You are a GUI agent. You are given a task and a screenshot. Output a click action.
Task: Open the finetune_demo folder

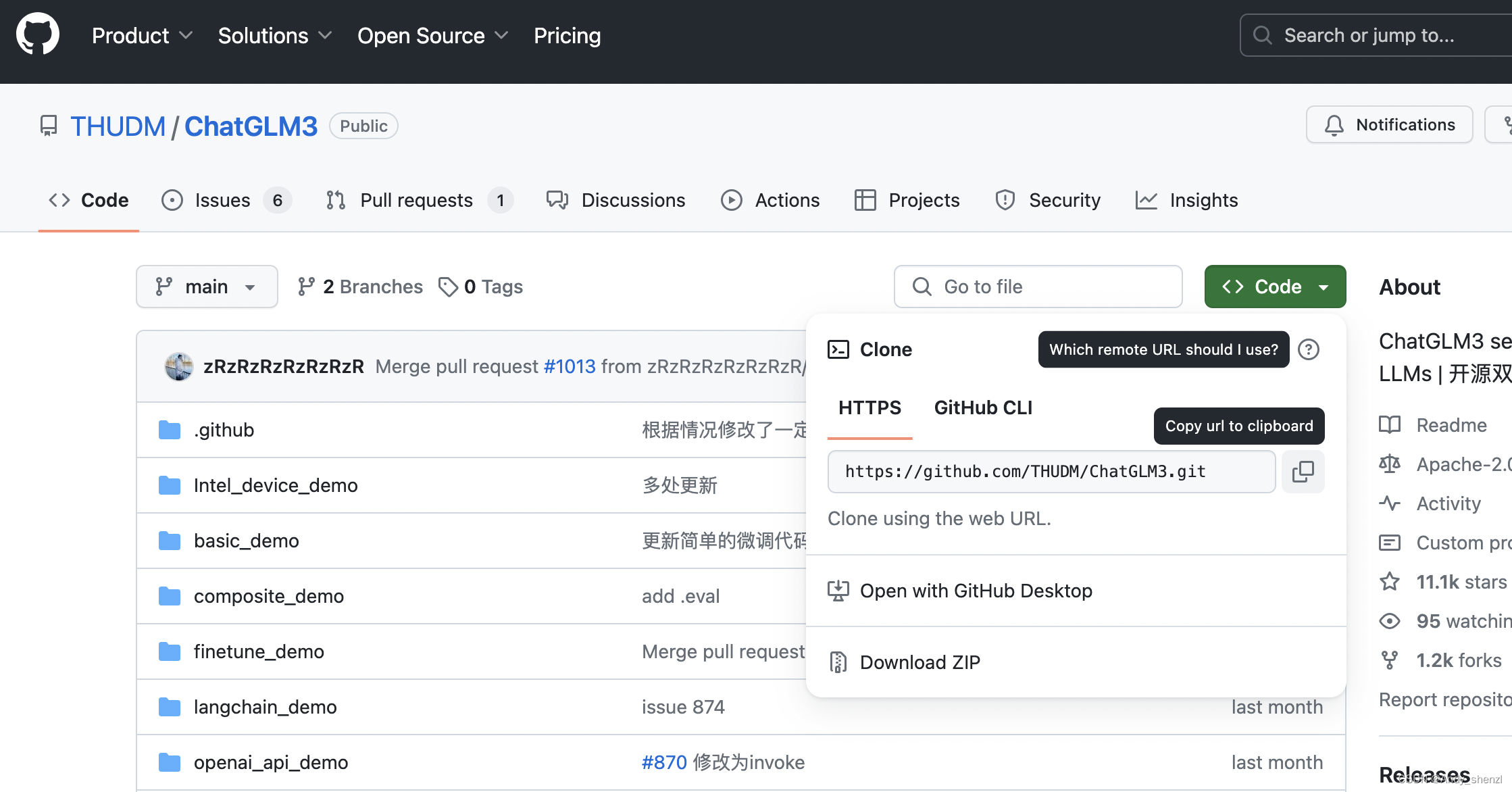(x=259, y=651)
